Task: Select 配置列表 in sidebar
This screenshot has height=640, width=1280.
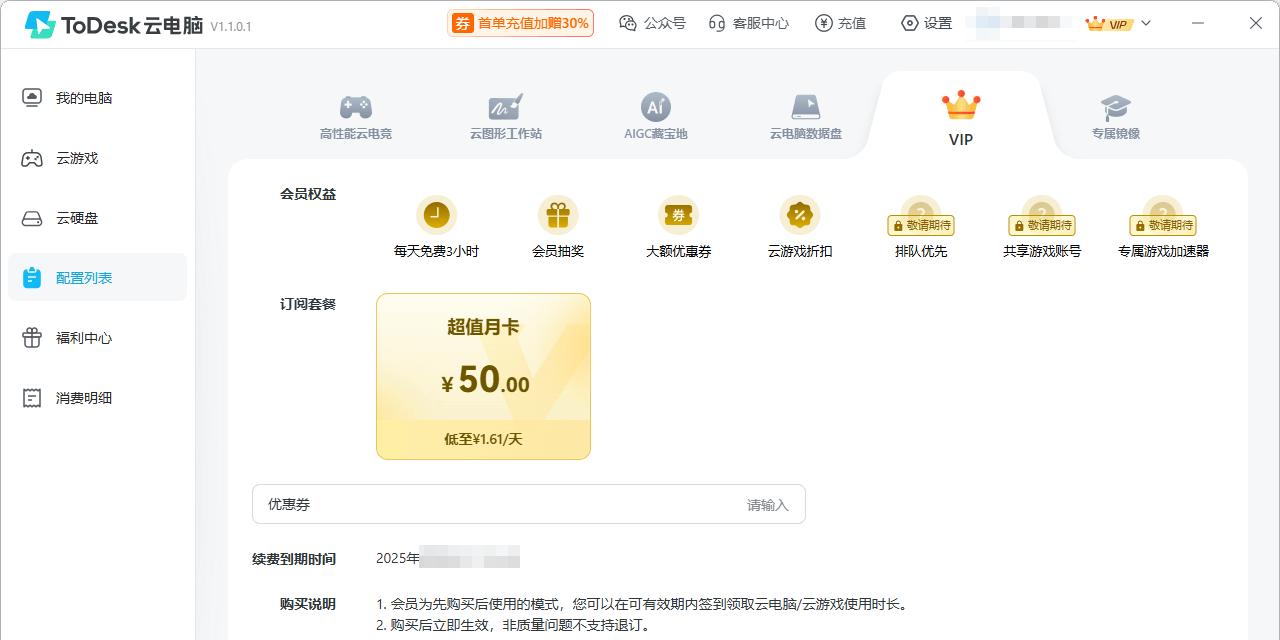Action: [x=97, y=277]
